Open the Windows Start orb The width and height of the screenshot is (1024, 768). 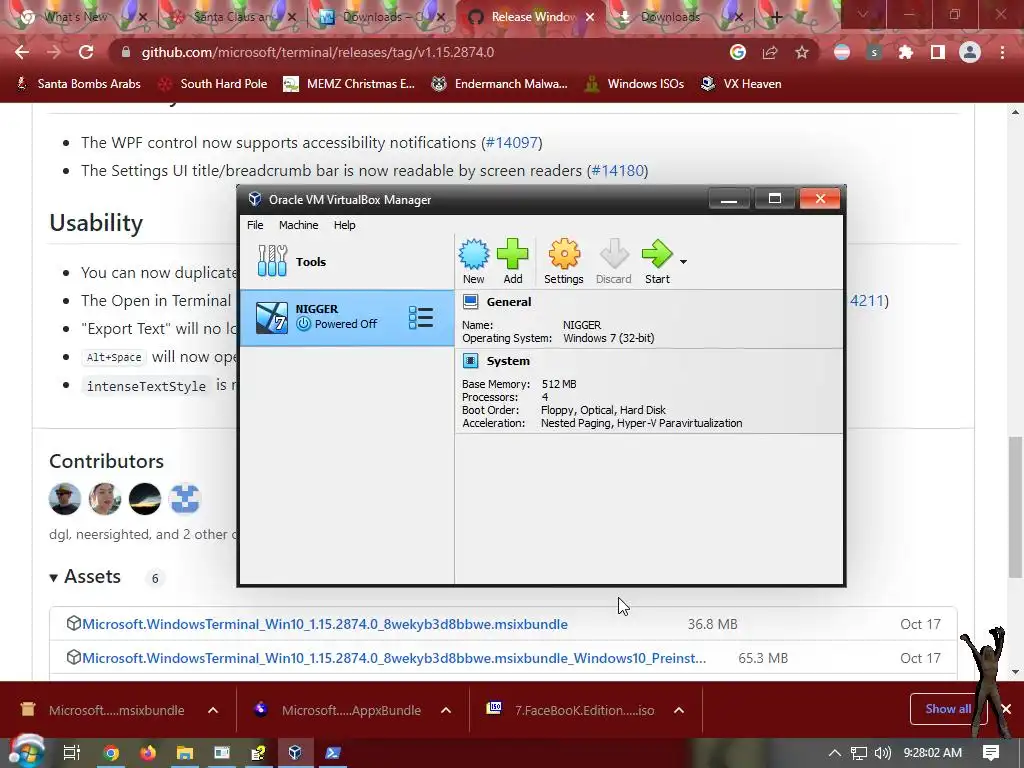pyautogui.click(x=25, y=752)
